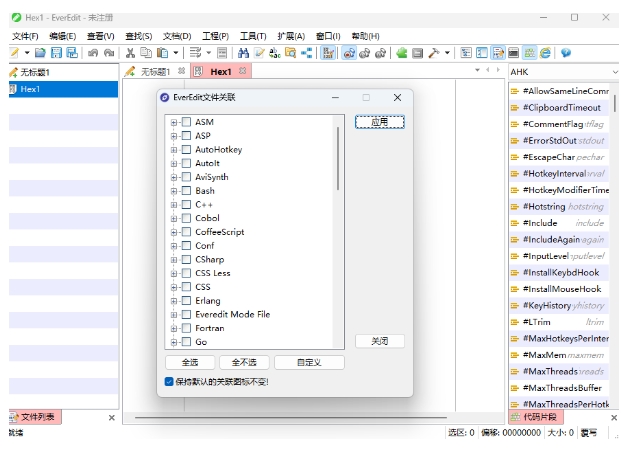Click the Internet Explorer preview icon
Image resolution: width=621 pixels, height=450 pixels.
click(545, 53)
